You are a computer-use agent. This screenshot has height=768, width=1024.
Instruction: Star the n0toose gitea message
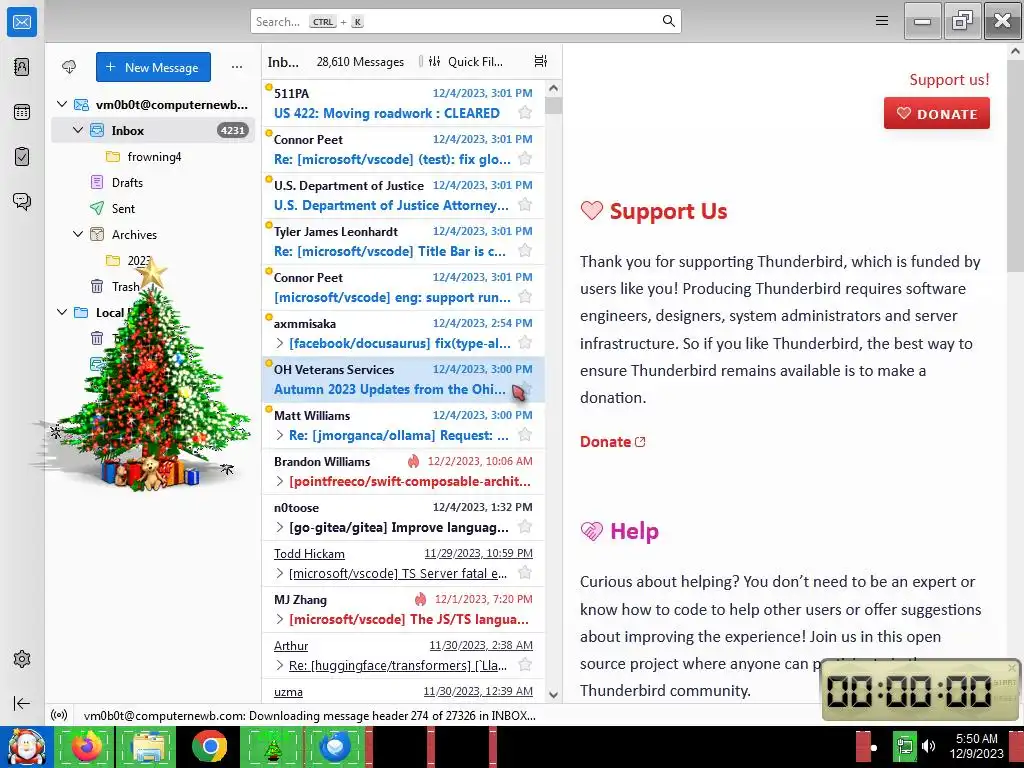[524, 527]
